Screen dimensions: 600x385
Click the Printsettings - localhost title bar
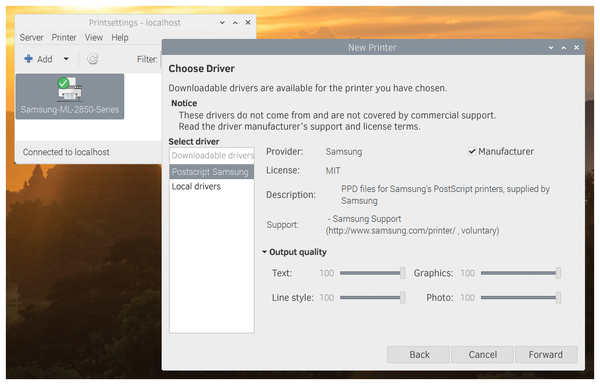(x=134, y=23)
